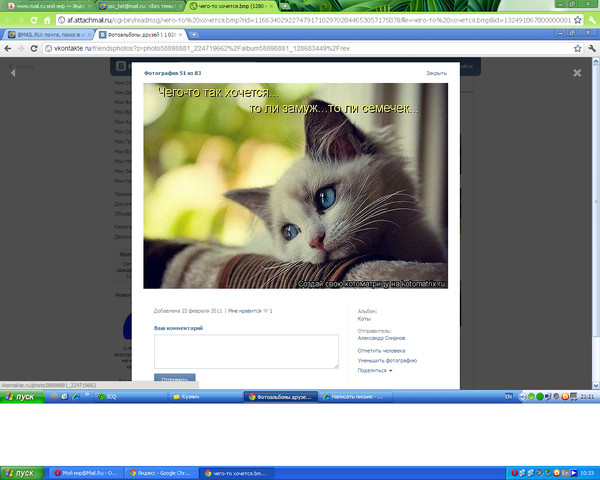This screenshot has width=600, height=480.
Task: Select the Фотоальбомы друзей tab
Action: [140, 35]
